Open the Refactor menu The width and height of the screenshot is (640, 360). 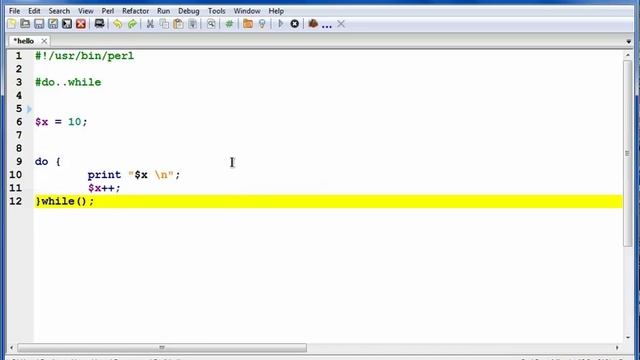click(x=136, y=11)
